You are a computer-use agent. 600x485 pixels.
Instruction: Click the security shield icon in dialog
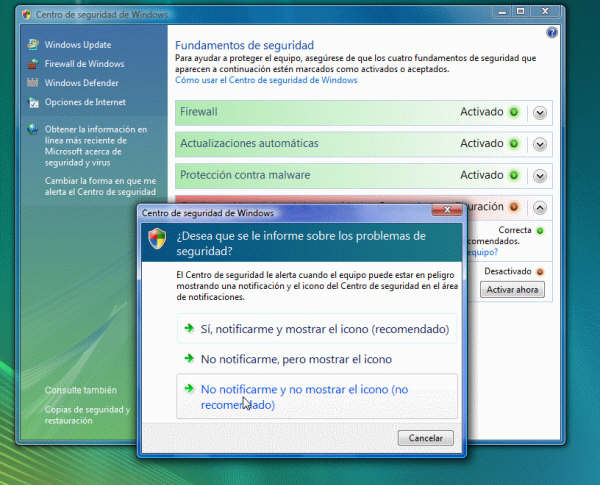157,239
